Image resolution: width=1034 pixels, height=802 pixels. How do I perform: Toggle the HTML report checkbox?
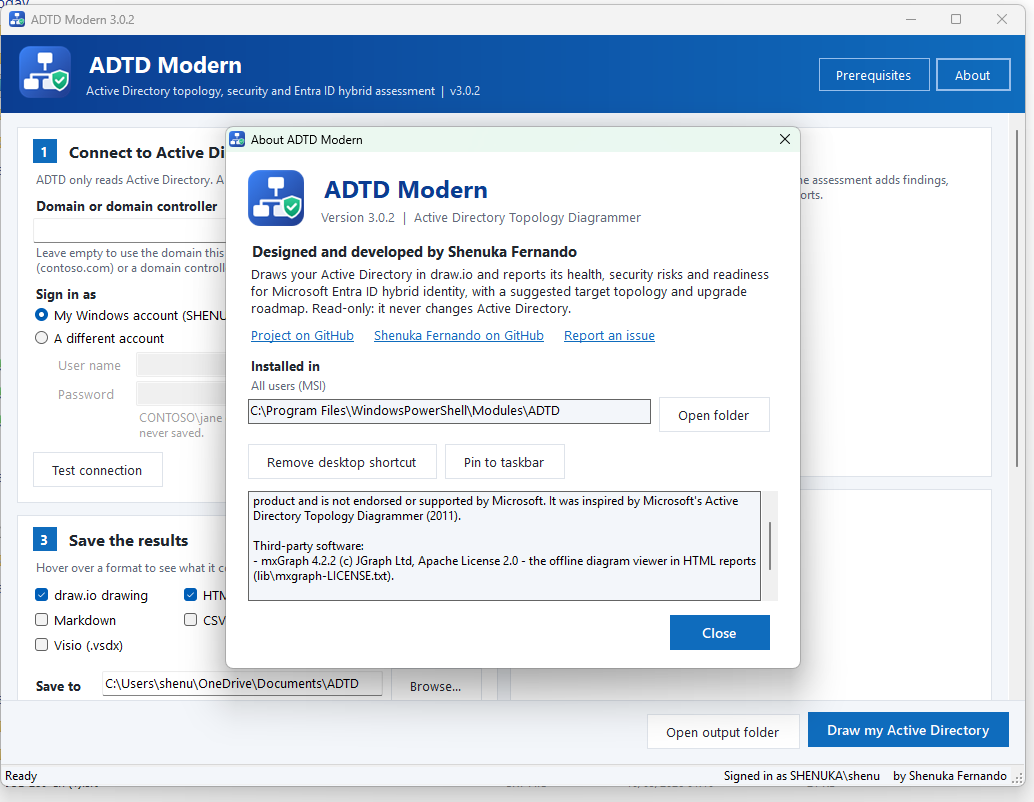click(x=191, y=595)
